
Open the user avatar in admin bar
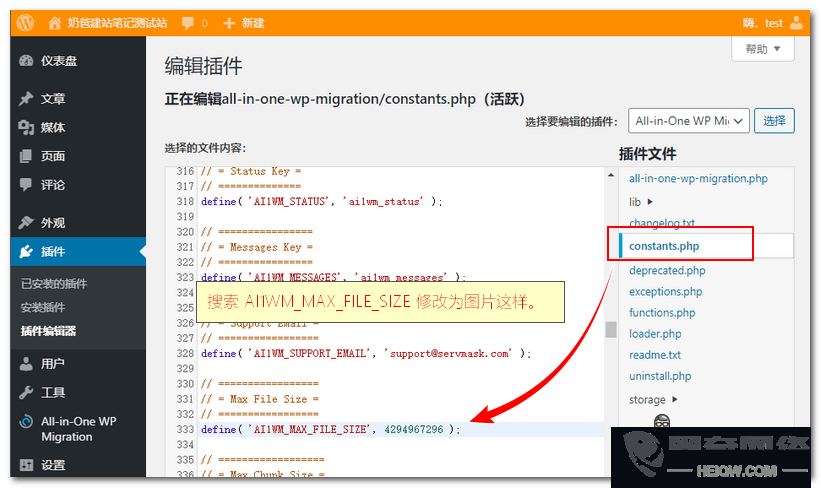796,23
